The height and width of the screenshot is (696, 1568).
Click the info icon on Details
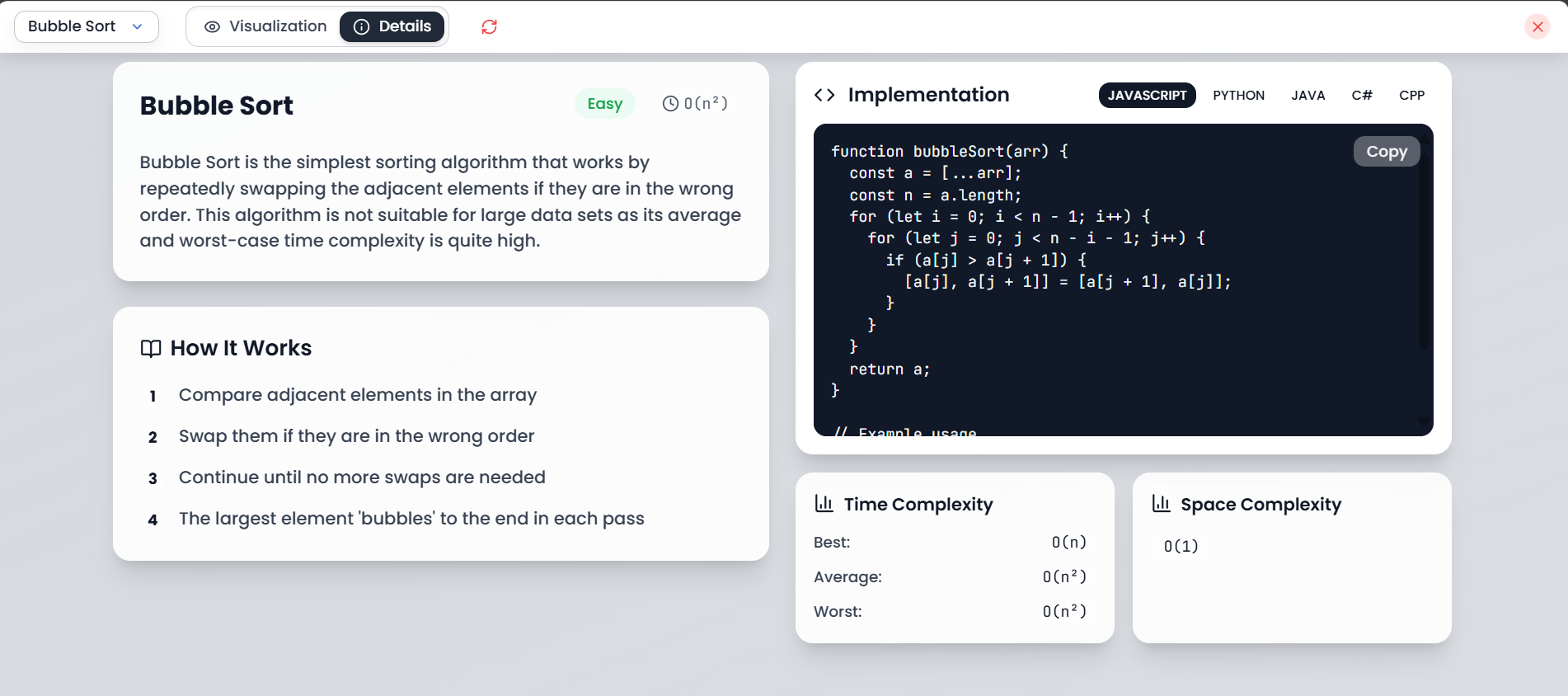pos(361,26)
